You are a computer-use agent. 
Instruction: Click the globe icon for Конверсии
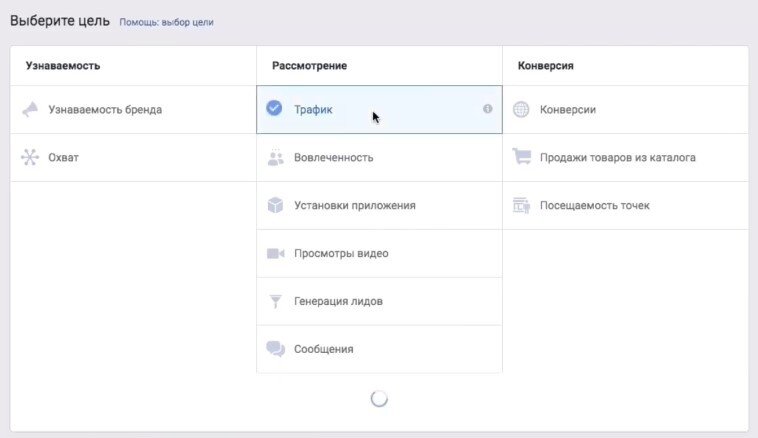coord(521,109)
